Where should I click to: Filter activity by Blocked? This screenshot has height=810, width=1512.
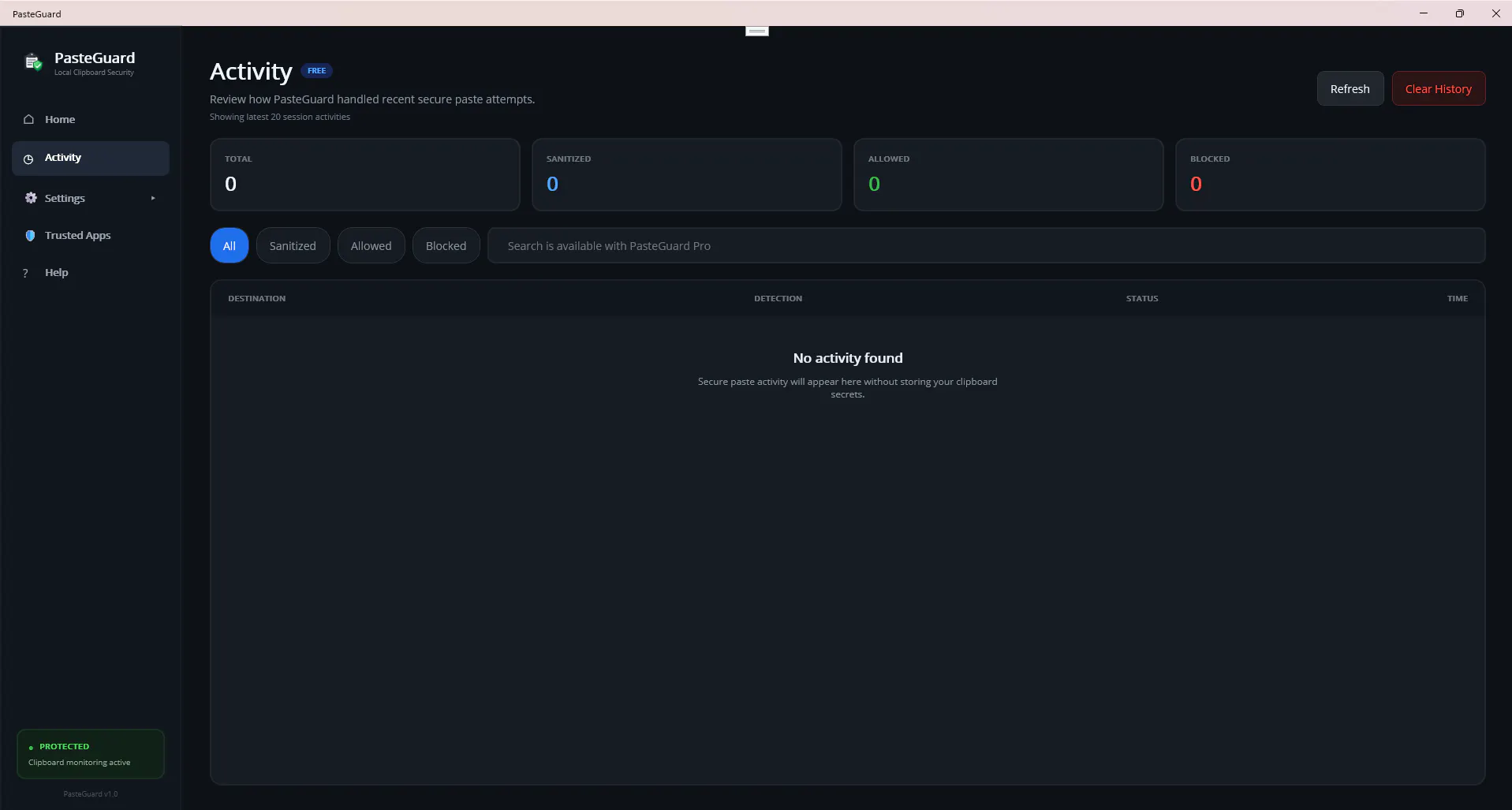coord(446,245)
